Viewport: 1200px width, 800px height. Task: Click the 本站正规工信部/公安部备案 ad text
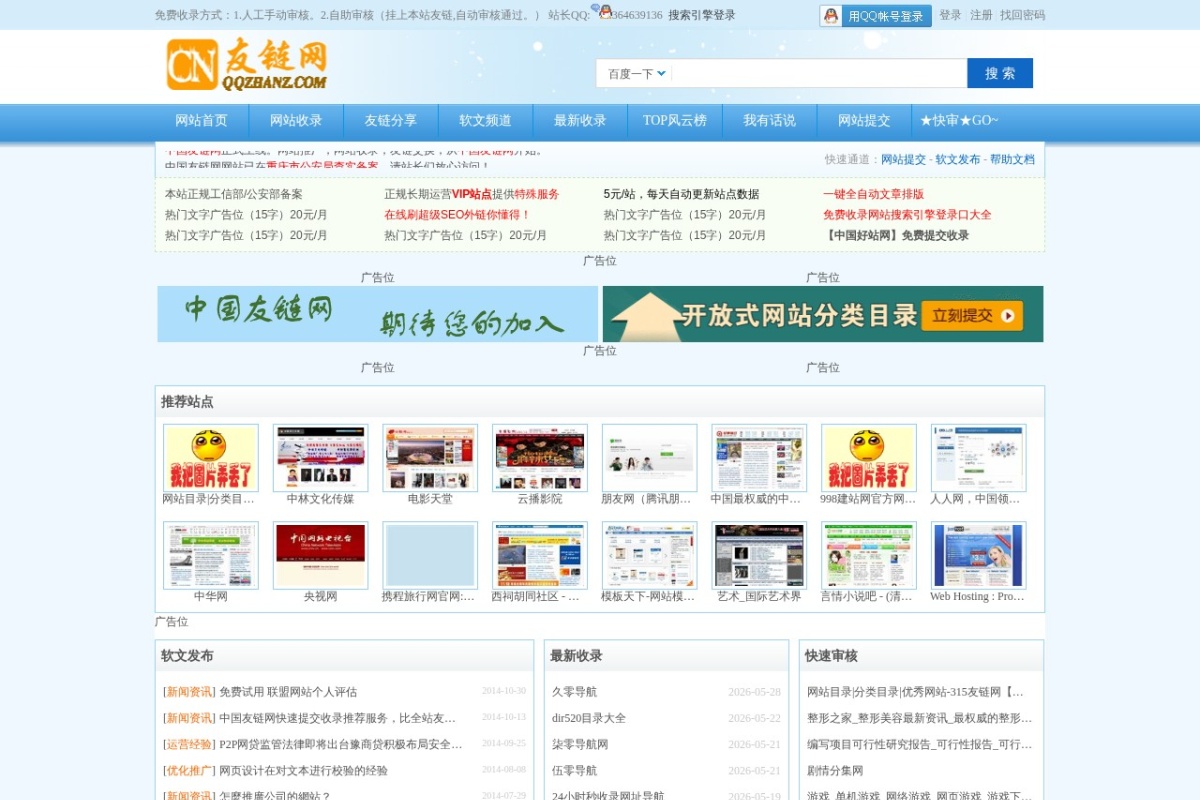click(x=234, y=194)
